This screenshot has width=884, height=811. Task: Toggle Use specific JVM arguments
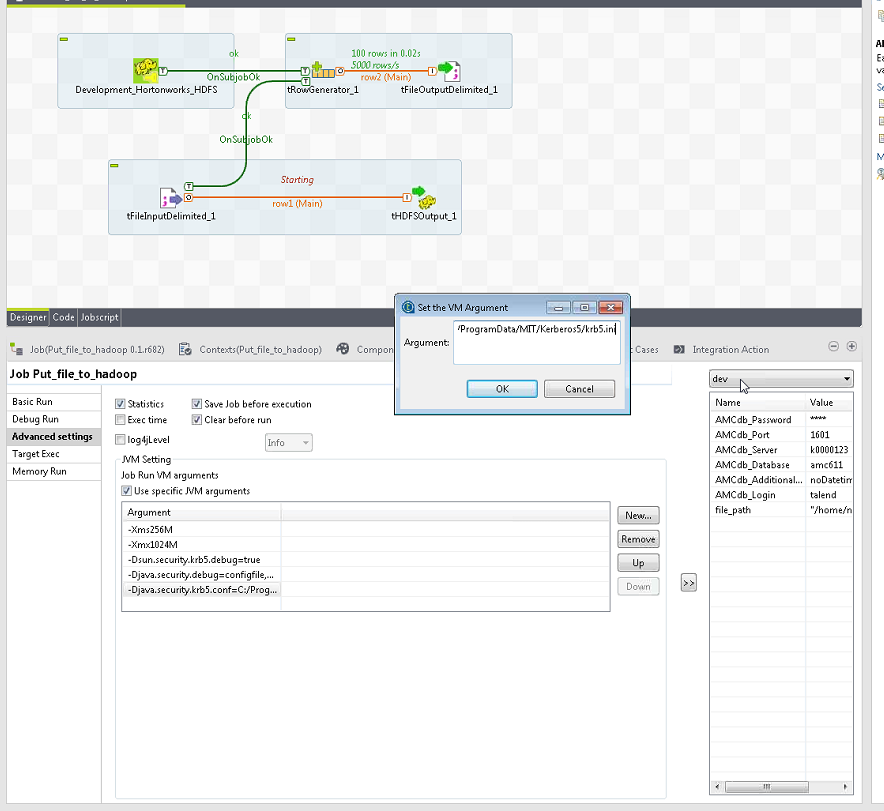point(126,491)
